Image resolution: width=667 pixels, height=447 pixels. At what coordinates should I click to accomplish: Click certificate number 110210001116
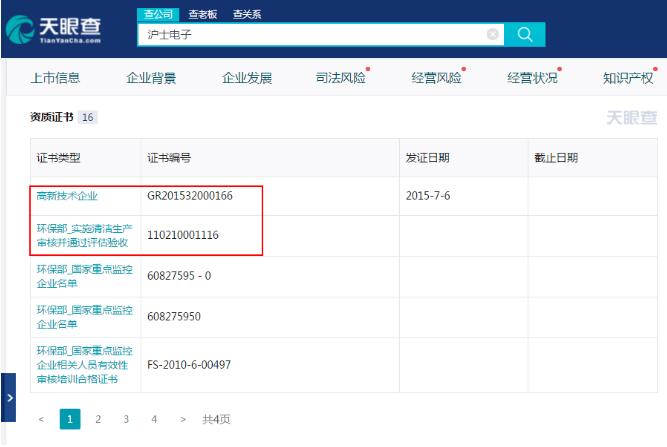tap(182, 235)
